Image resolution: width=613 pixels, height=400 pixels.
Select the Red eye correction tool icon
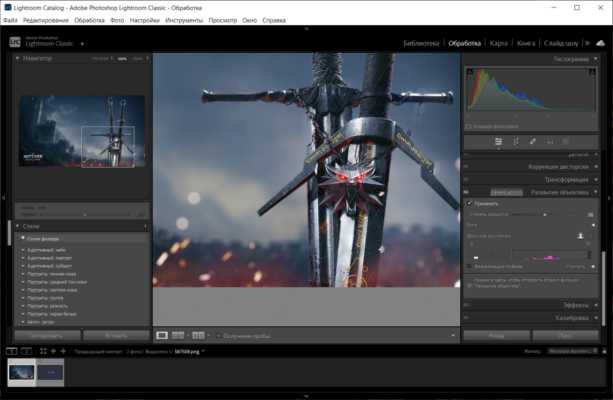[x=550, y=142]
